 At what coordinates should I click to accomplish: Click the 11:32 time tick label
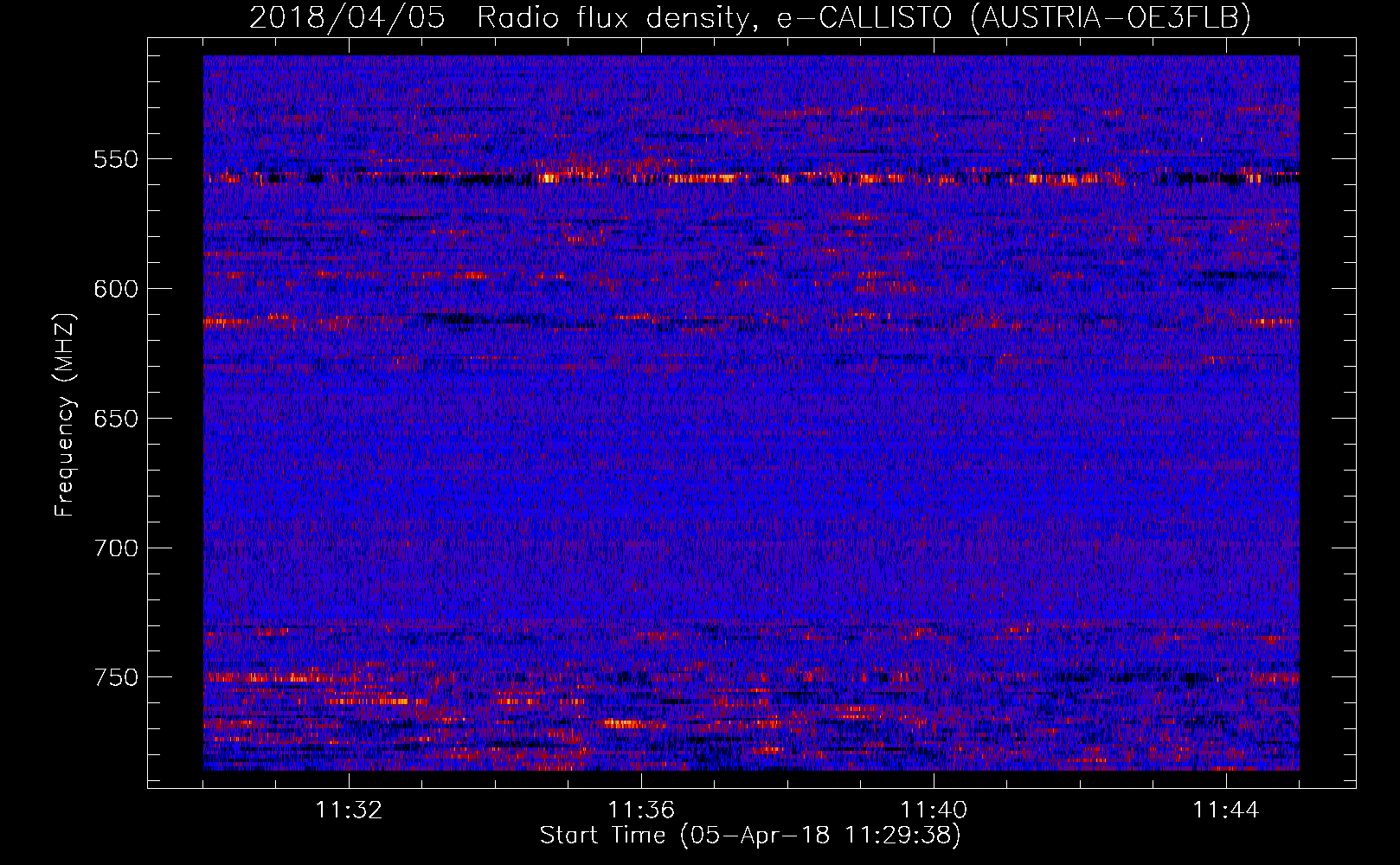(349, 811)
